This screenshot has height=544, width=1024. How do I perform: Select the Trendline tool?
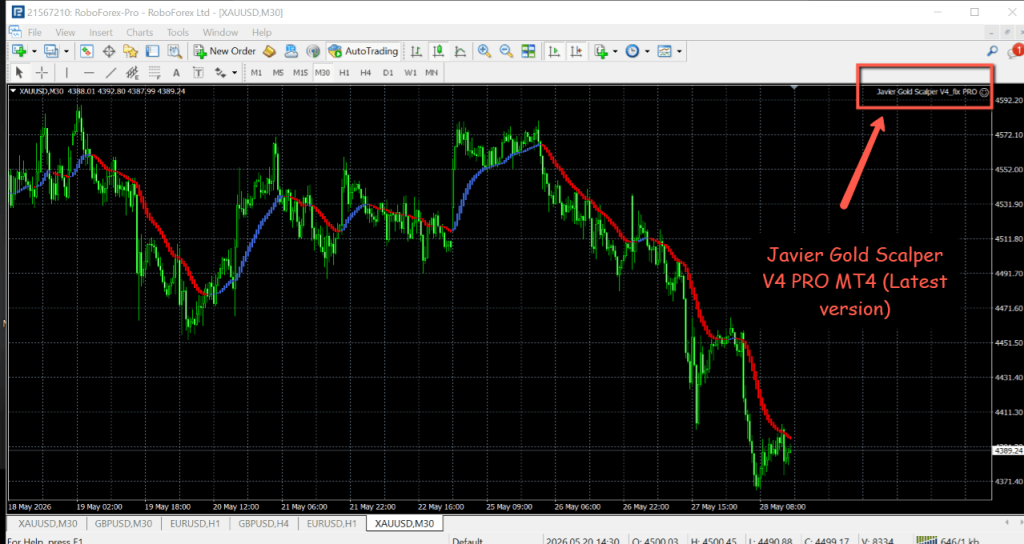coord(111,72)
